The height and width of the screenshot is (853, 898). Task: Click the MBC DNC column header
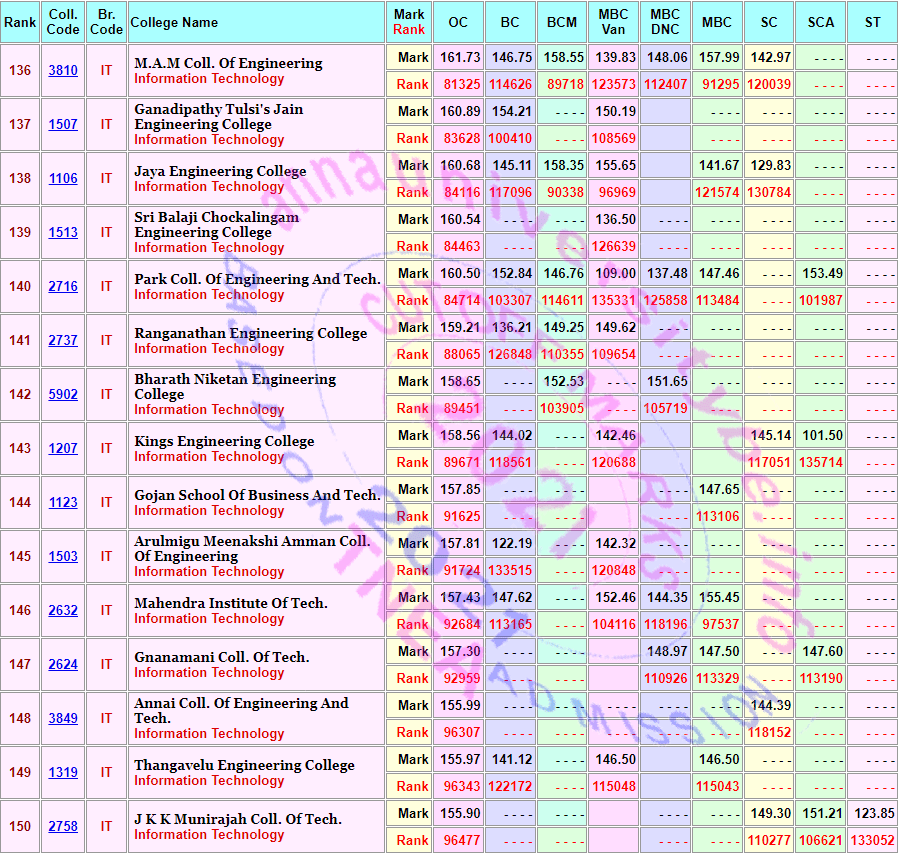pyautogui.click(x=665, y=22)
